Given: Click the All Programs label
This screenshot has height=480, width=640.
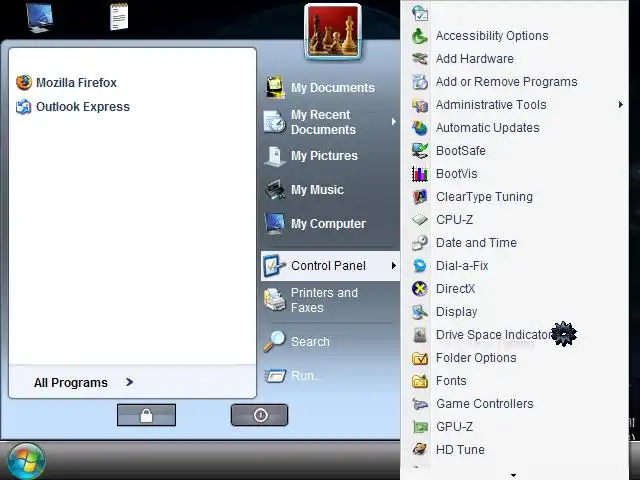Looking at the screenshot, I should (71, 383).
